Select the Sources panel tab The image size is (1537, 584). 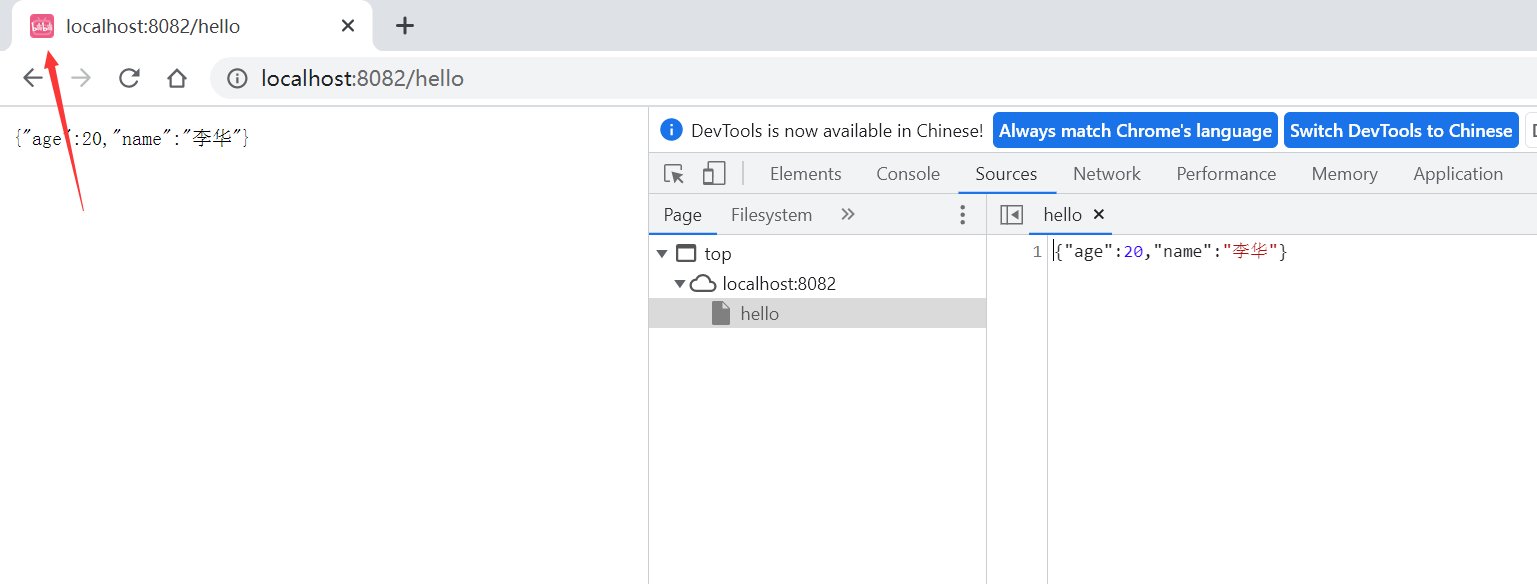point(1006,174)
